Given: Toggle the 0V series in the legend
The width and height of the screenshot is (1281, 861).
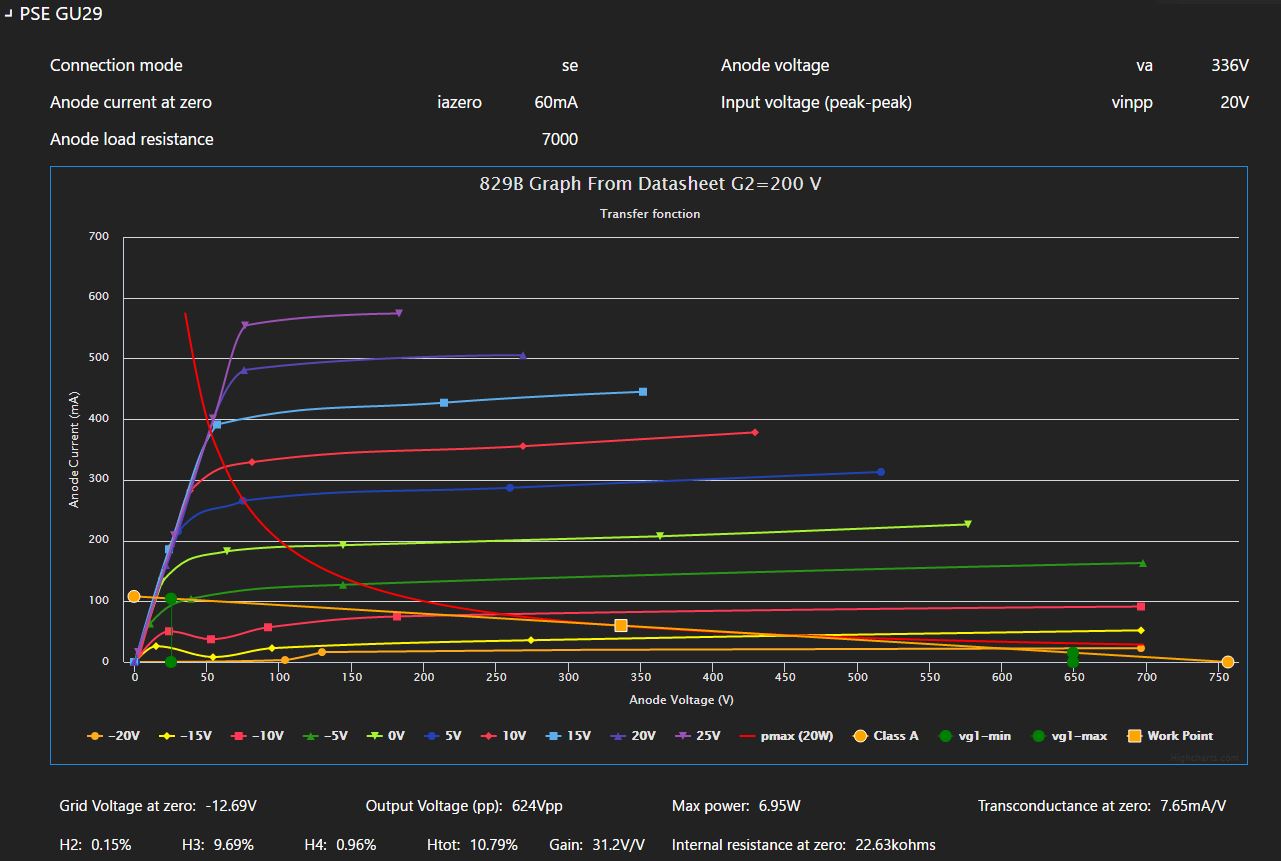Looking at the screenshot, I should [386, 736].
